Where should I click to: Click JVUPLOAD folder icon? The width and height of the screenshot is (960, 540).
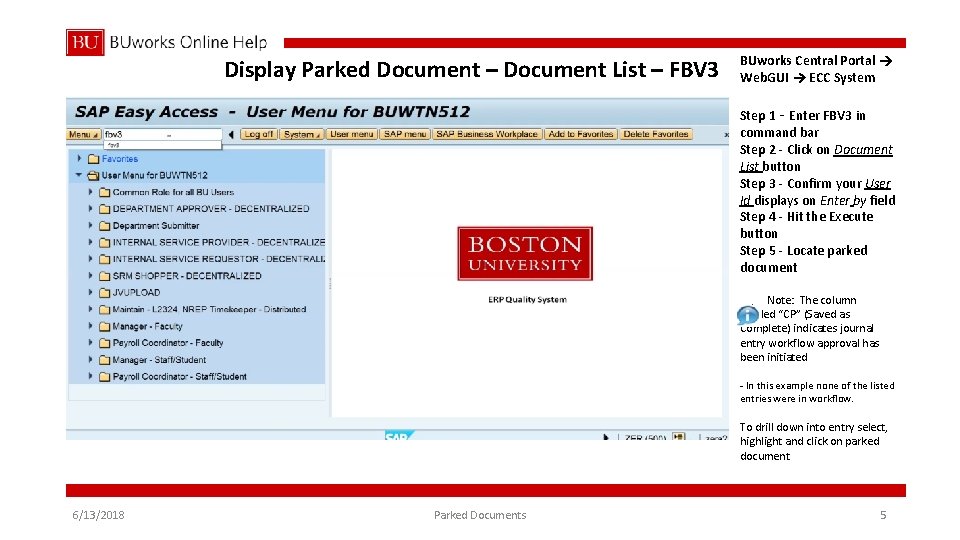pos(105,293)
